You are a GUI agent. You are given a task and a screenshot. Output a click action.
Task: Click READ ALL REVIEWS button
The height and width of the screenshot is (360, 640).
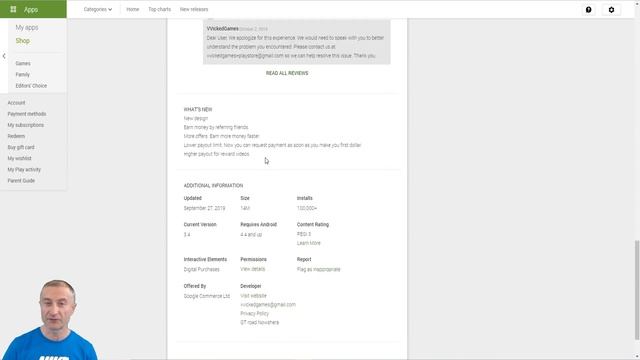[x=287, y=73]
